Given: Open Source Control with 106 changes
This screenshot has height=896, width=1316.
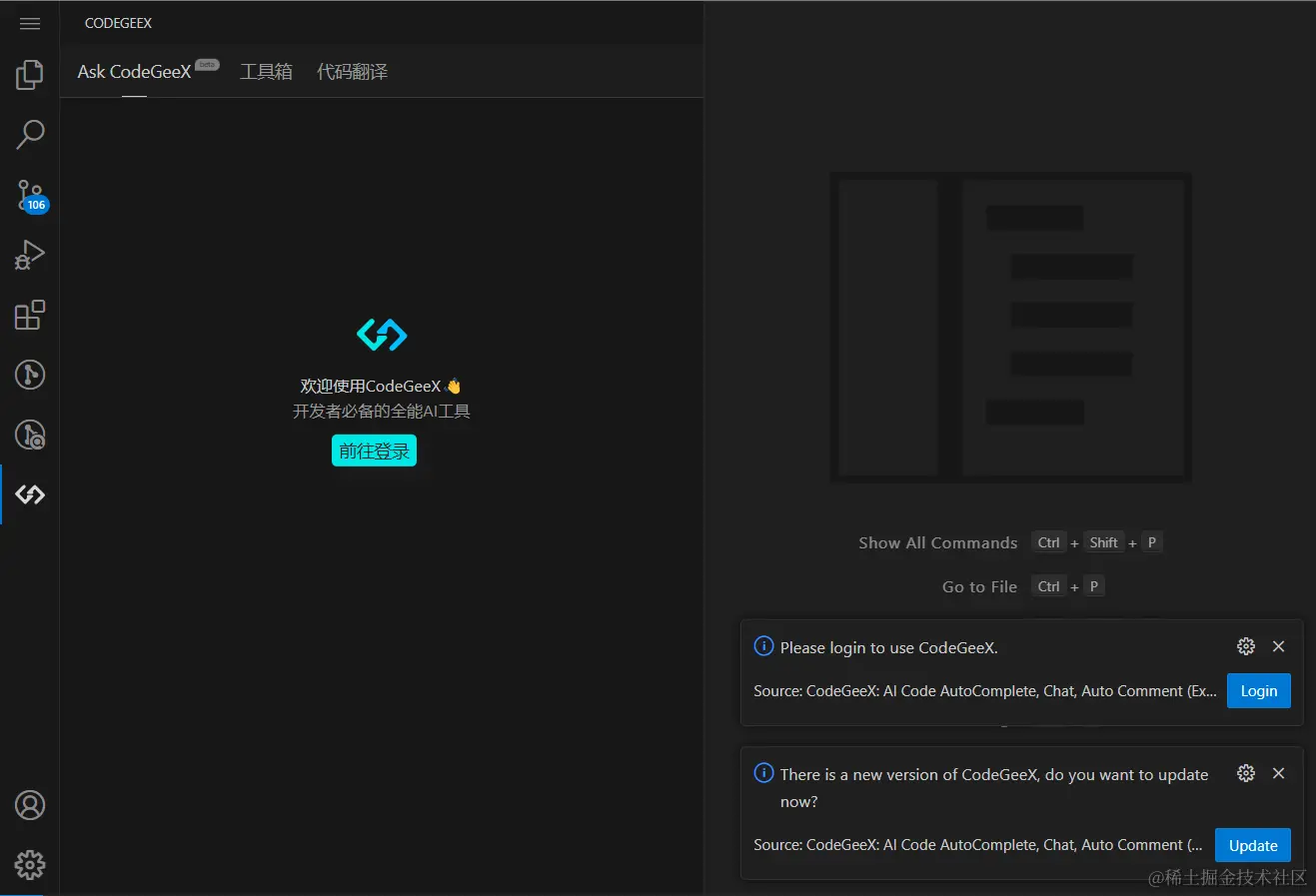Looking at the screenshot, I should 30,196.
